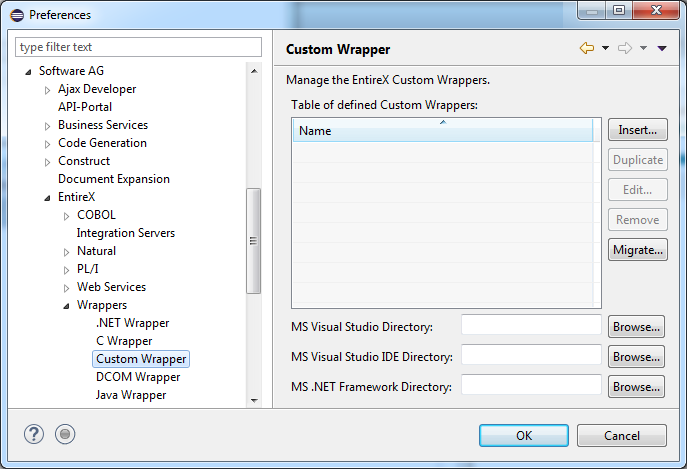This screenshot has width=687, height=470.
Task: Expand the Ajax Developer node
Action: click(47, 90)
